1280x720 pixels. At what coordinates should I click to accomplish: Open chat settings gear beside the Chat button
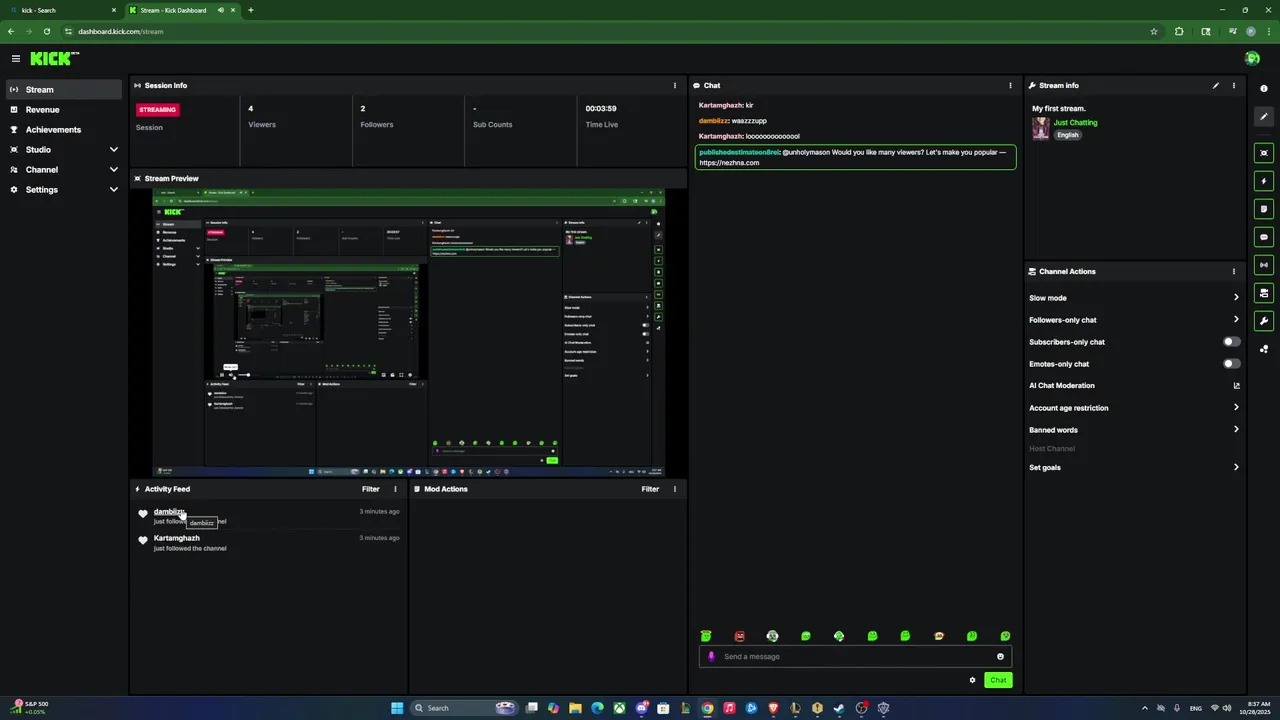tap(972, 680)
